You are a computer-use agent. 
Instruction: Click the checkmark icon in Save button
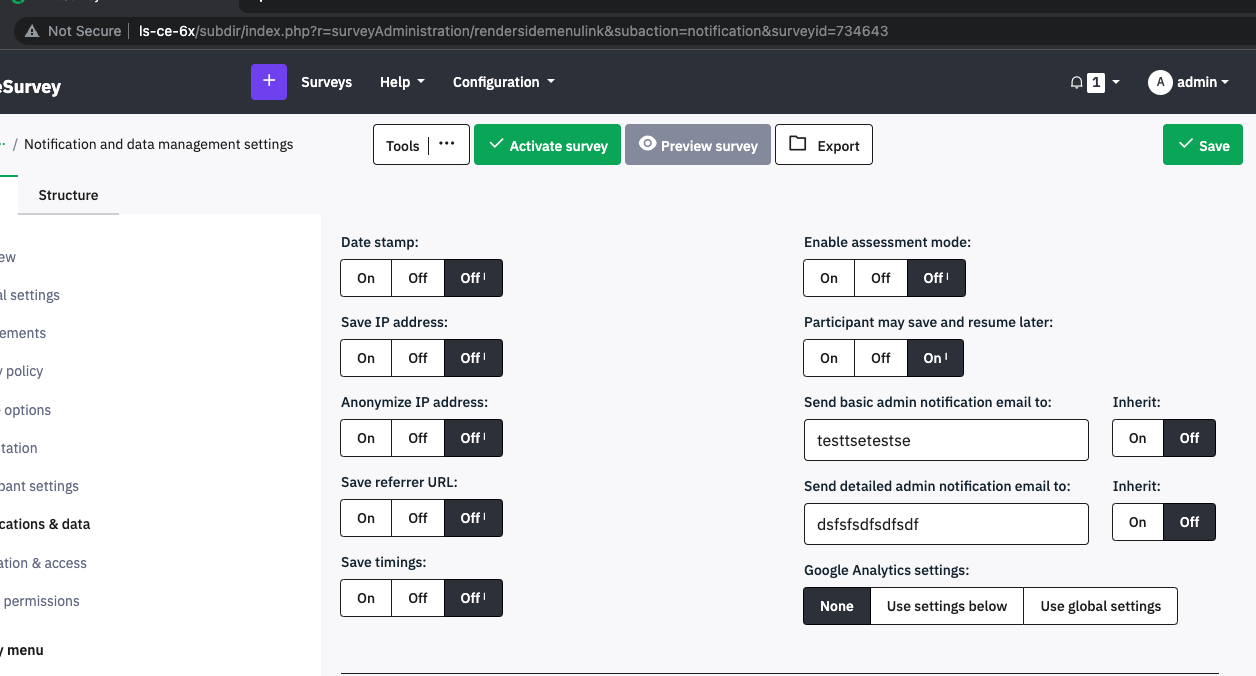pos(1185,145)
